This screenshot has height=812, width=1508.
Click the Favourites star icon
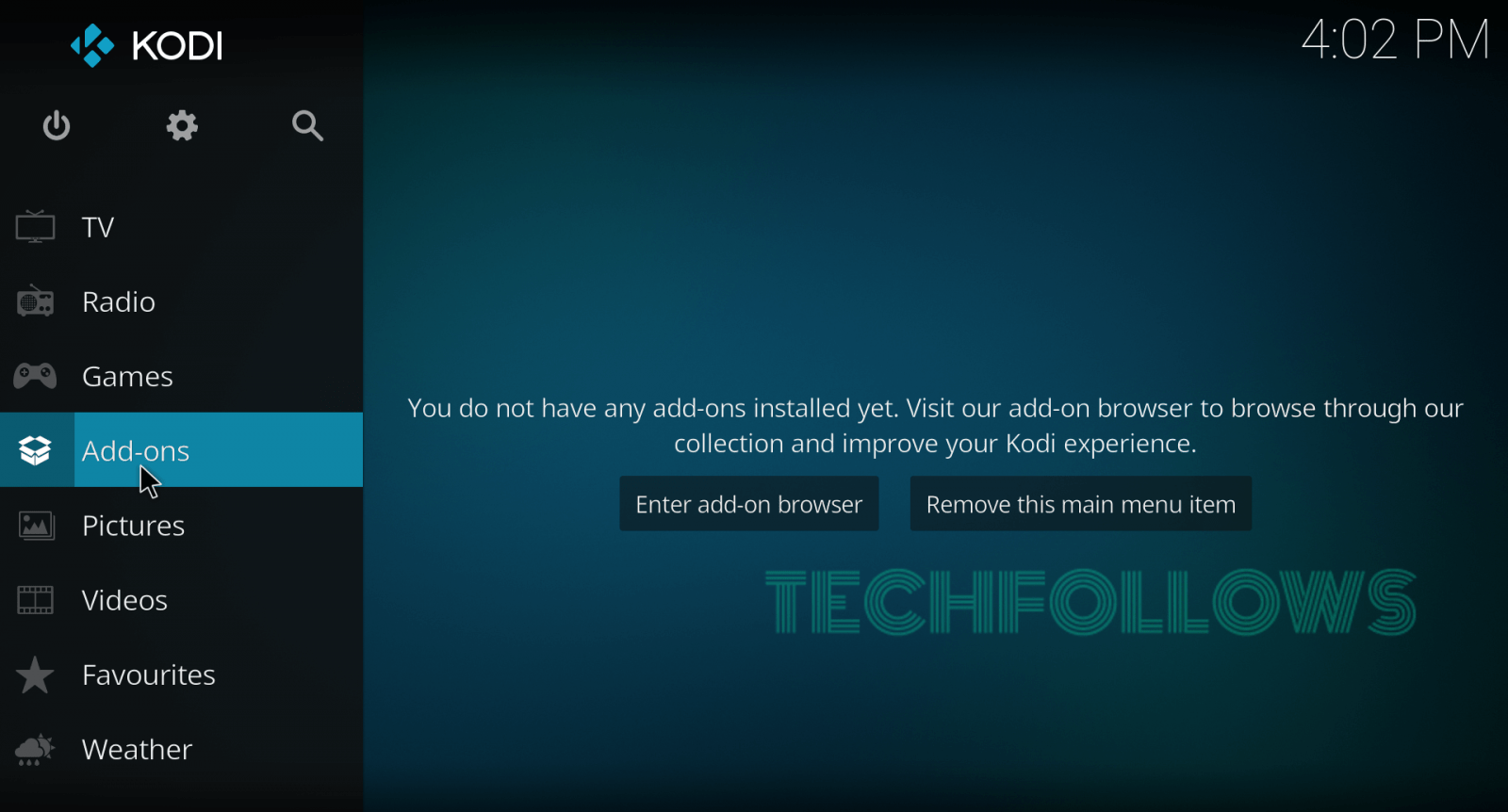35,674
